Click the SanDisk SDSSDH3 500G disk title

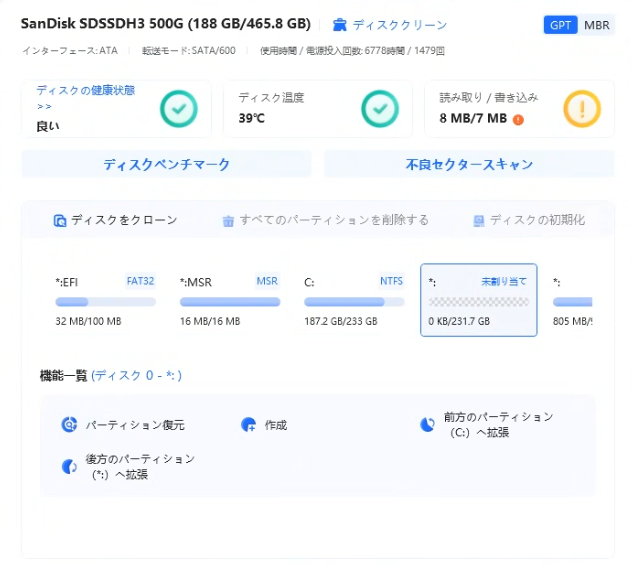[x=166, y=24]
